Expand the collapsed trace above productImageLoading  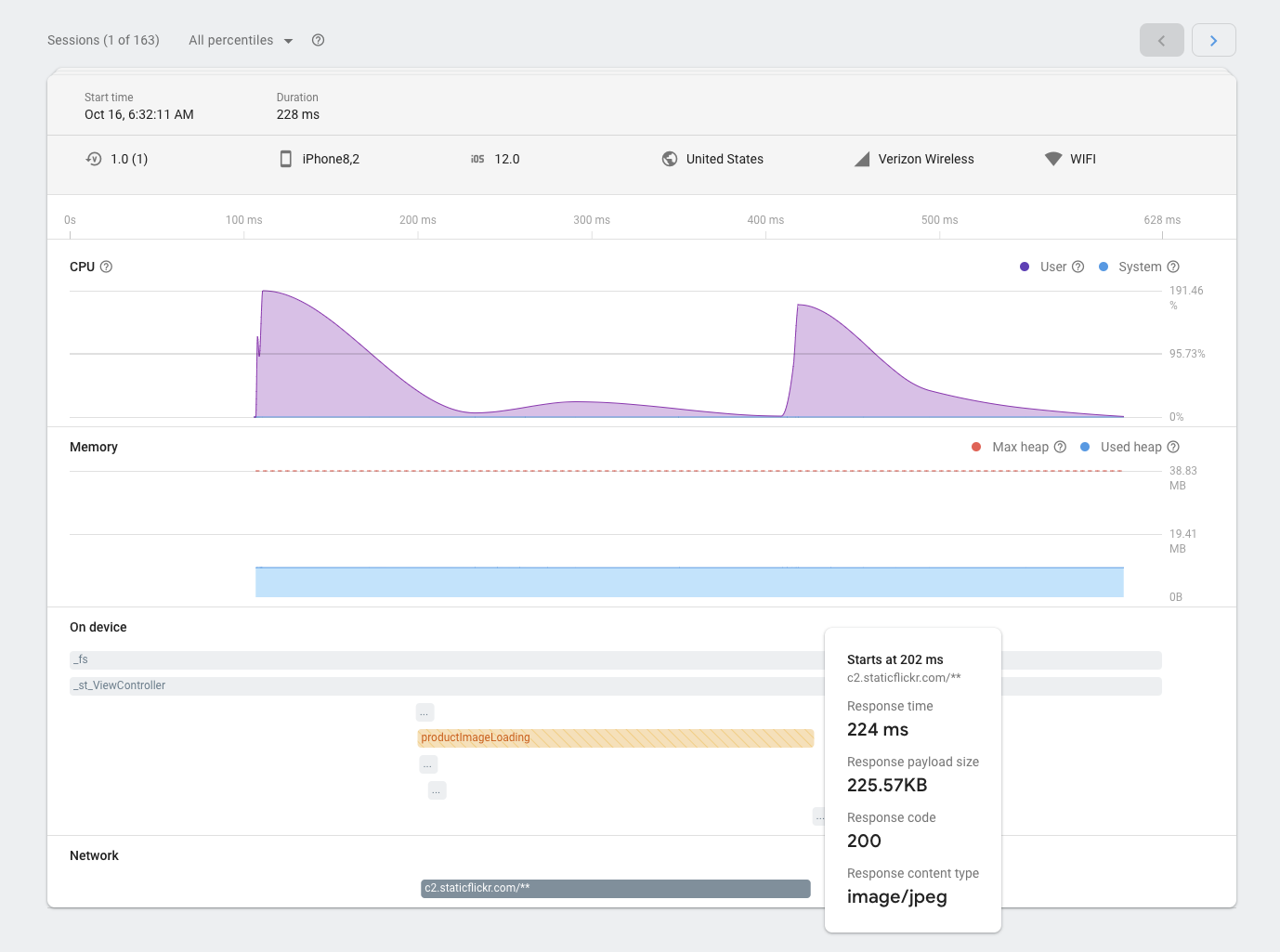(424, 712)
